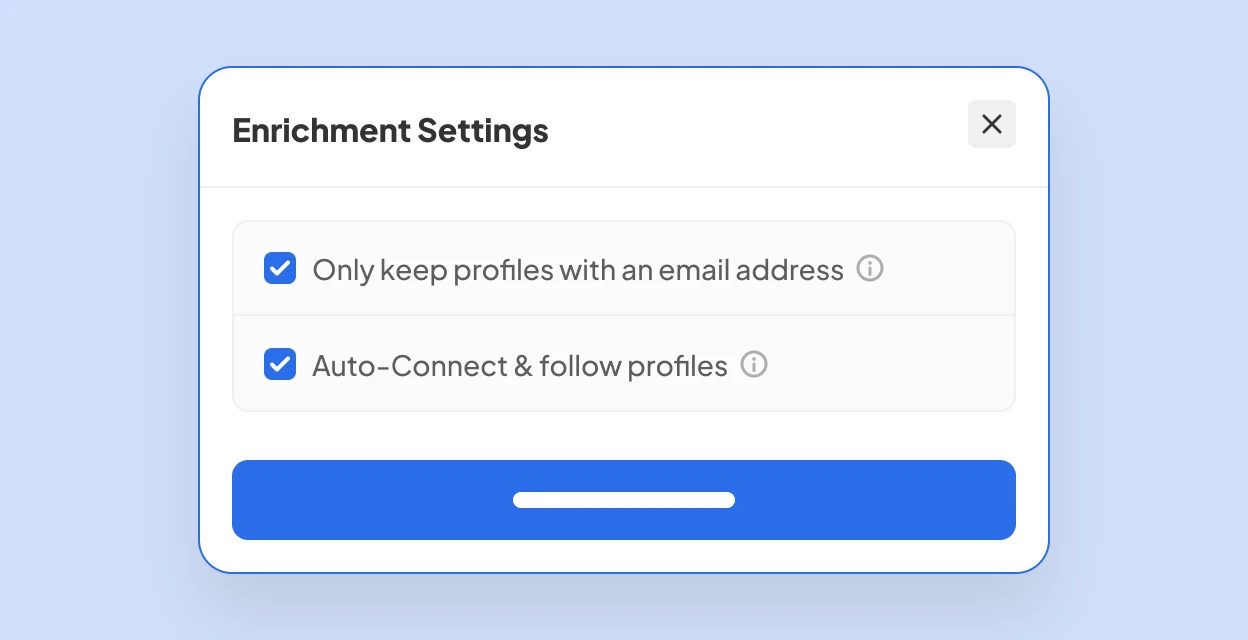
Task: Select the info symbol after follow profiles text
Action: (754, 364)
